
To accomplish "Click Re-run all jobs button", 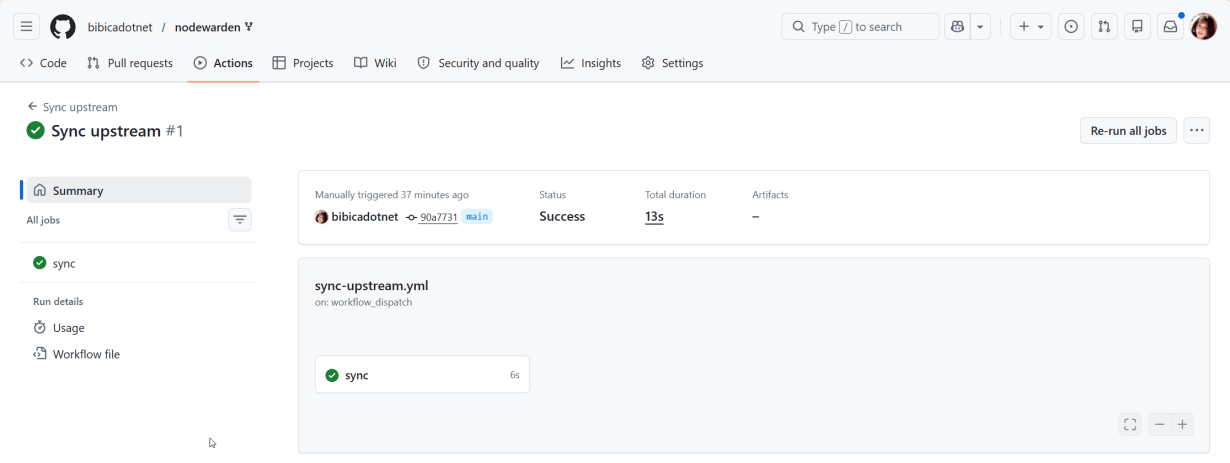I will pos(1128,131).
